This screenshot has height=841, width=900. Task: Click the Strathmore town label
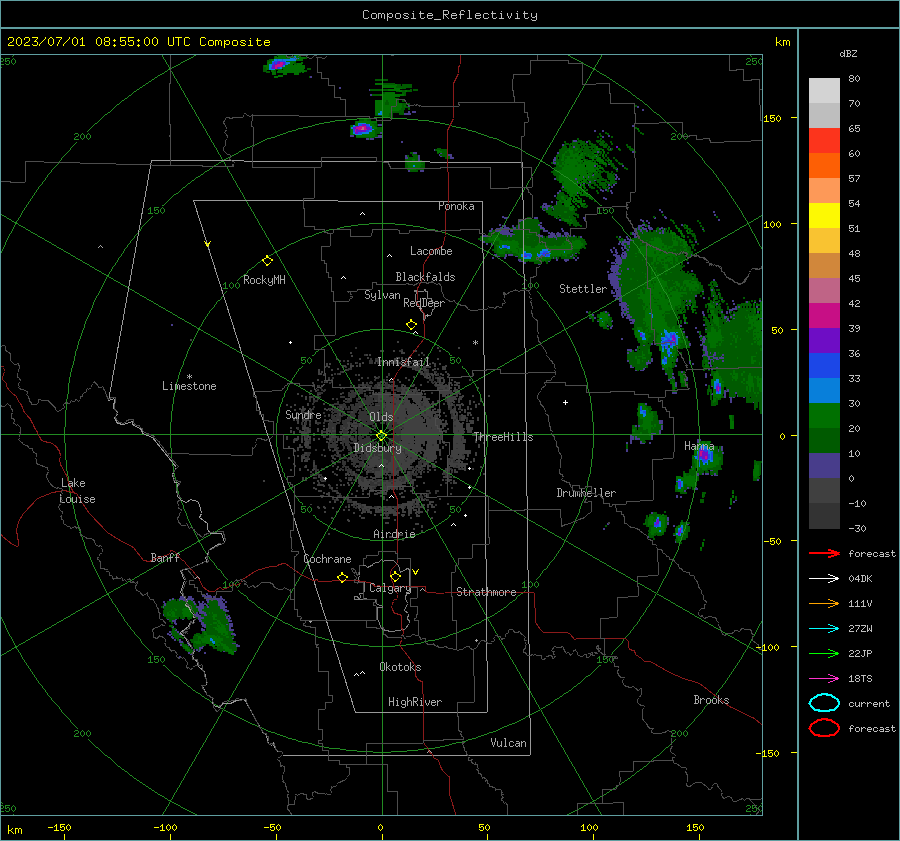(x=487, y=592)
